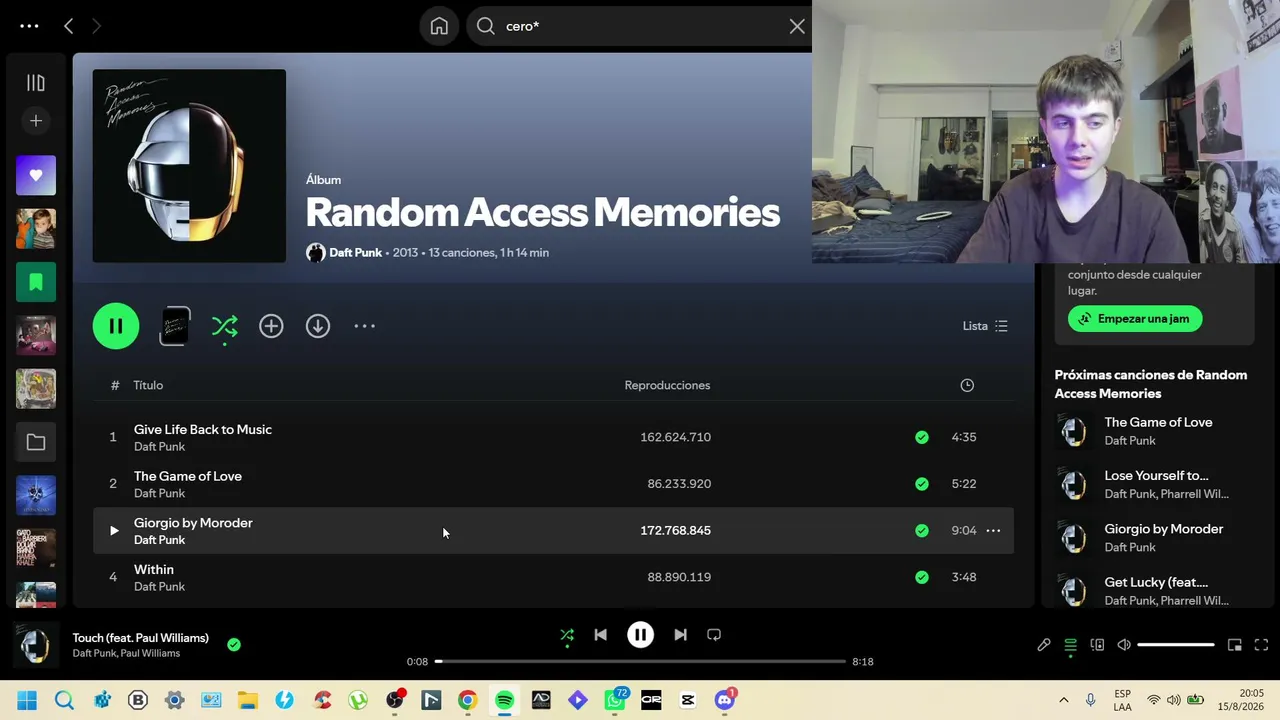This screenshot has width=1280, height=720.
Task: Seek within the song on the progress bar
Action: point(640,662)
